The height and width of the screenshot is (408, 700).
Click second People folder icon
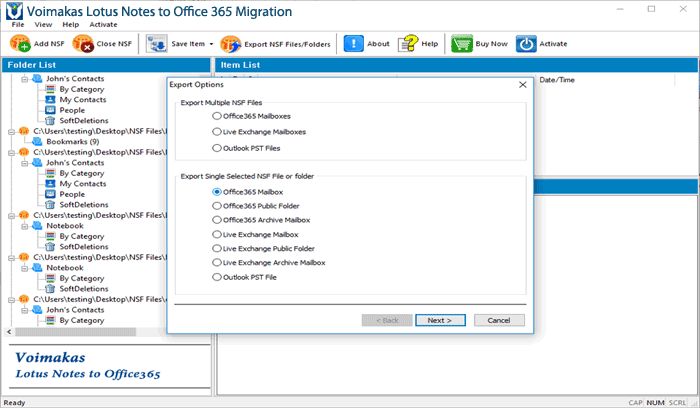[x=50, y=194]
